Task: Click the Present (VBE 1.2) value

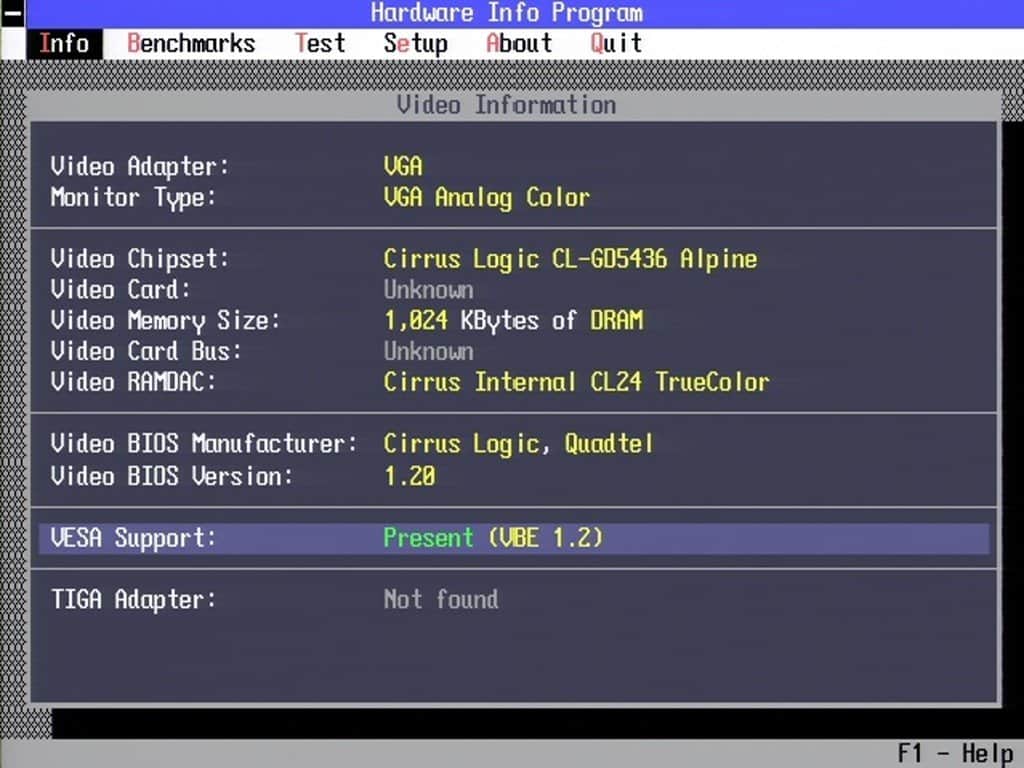Action: click(x=493, y=538)
